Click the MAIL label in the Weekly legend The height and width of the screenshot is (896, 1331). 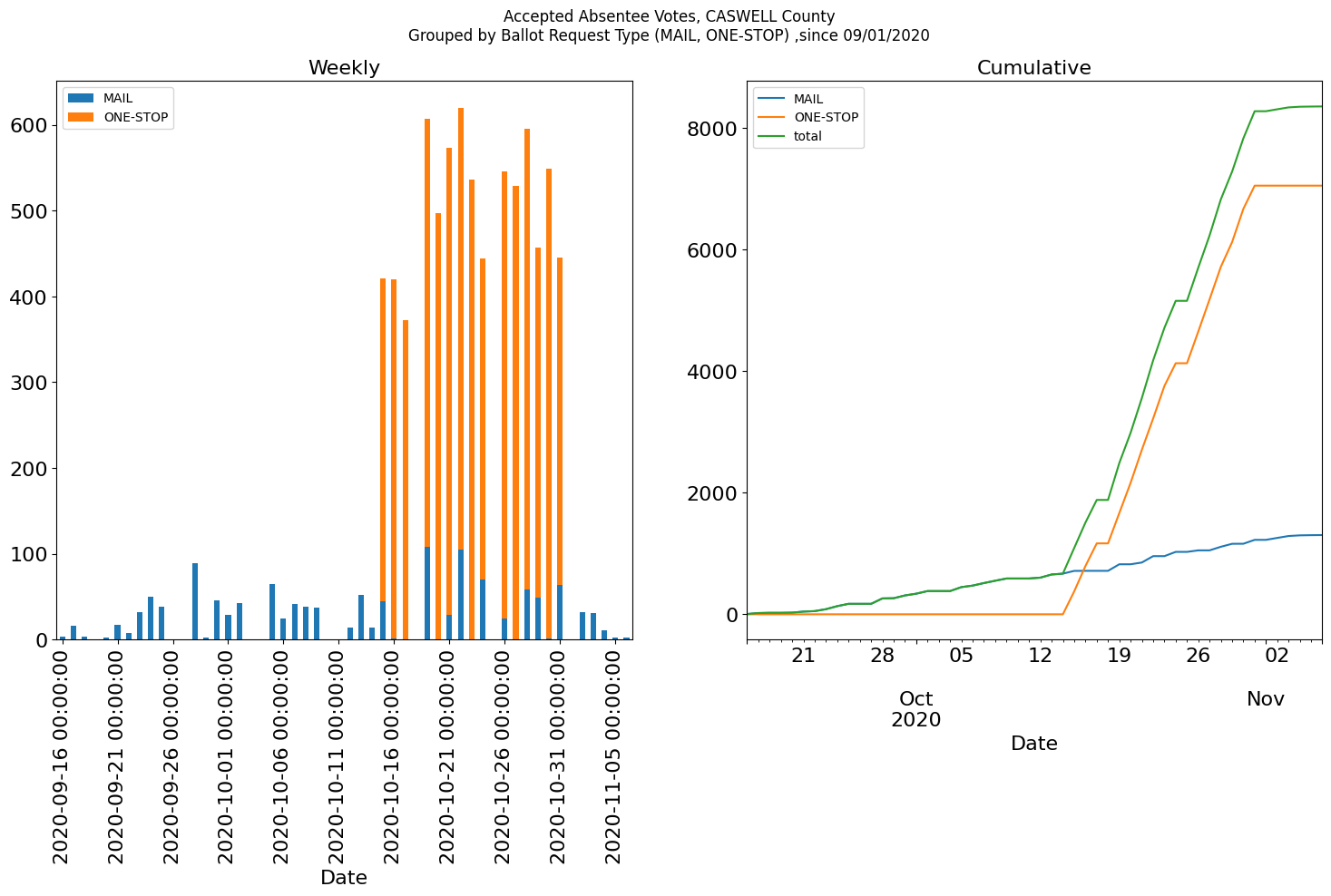point(118,98)
